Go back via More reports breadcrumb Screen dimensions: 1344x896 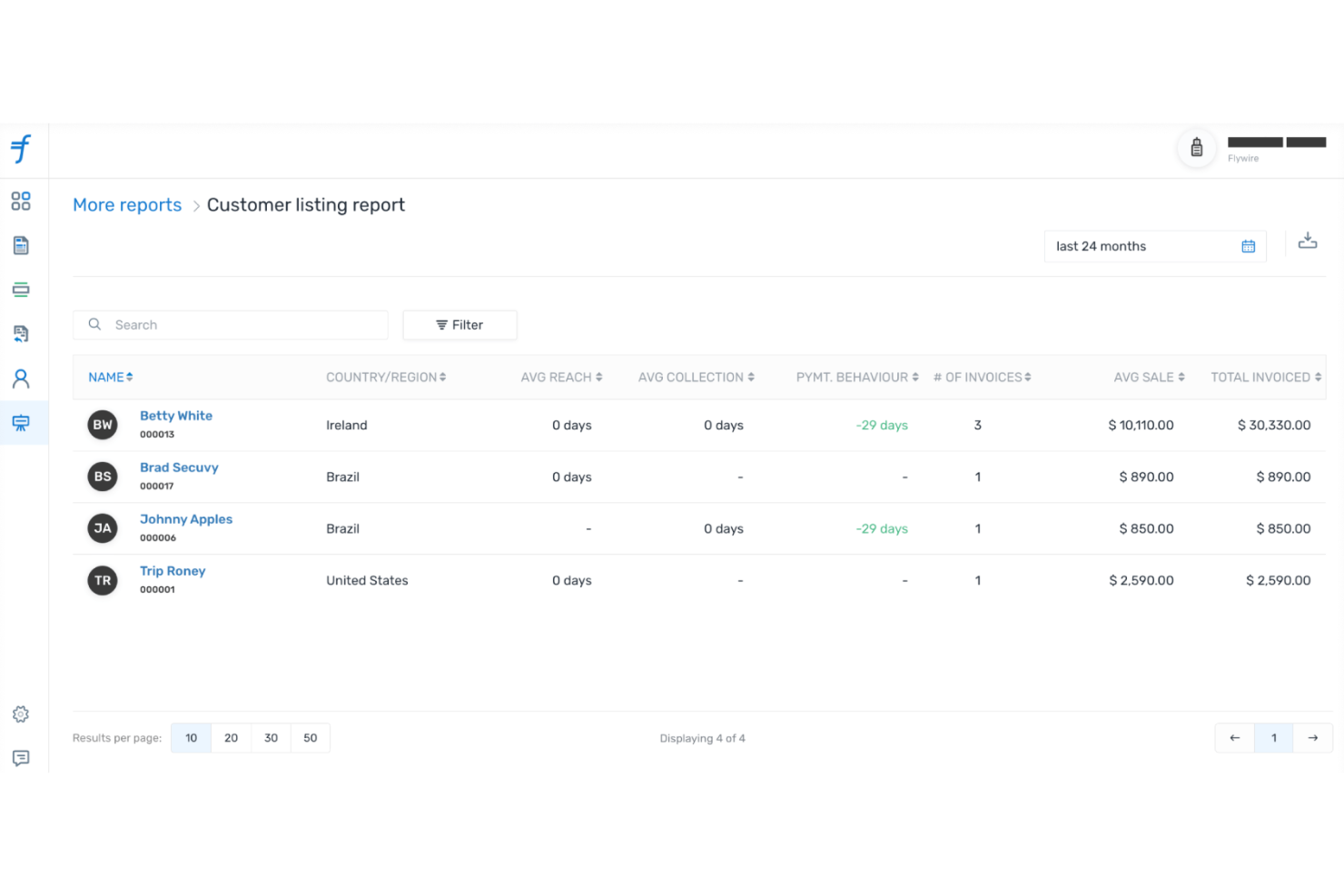pyautogui.click(x=126, y=204)
